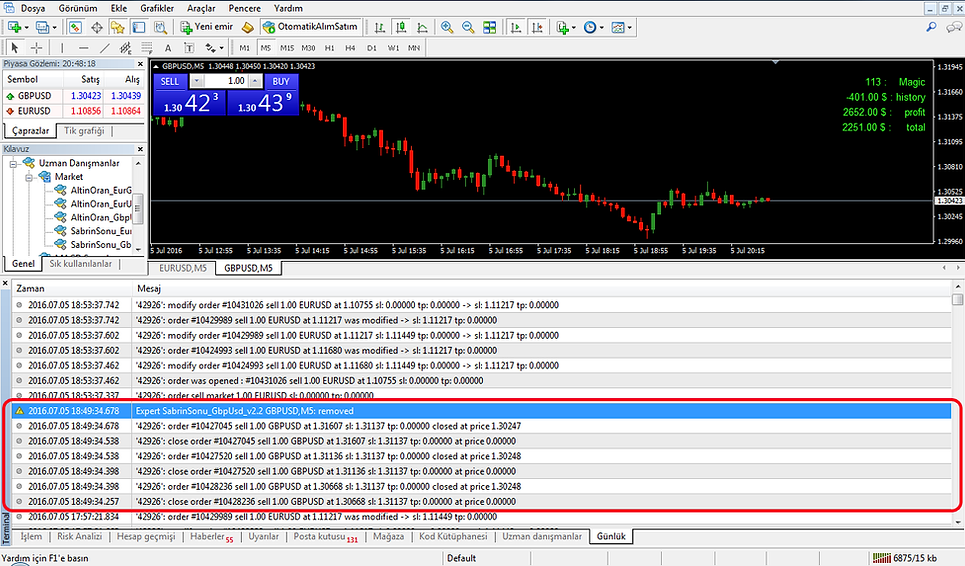Select the text A tool
Image resolution: width=965 pixels, height=566 pixels.
pyautogui.click(x=167, y=48)
